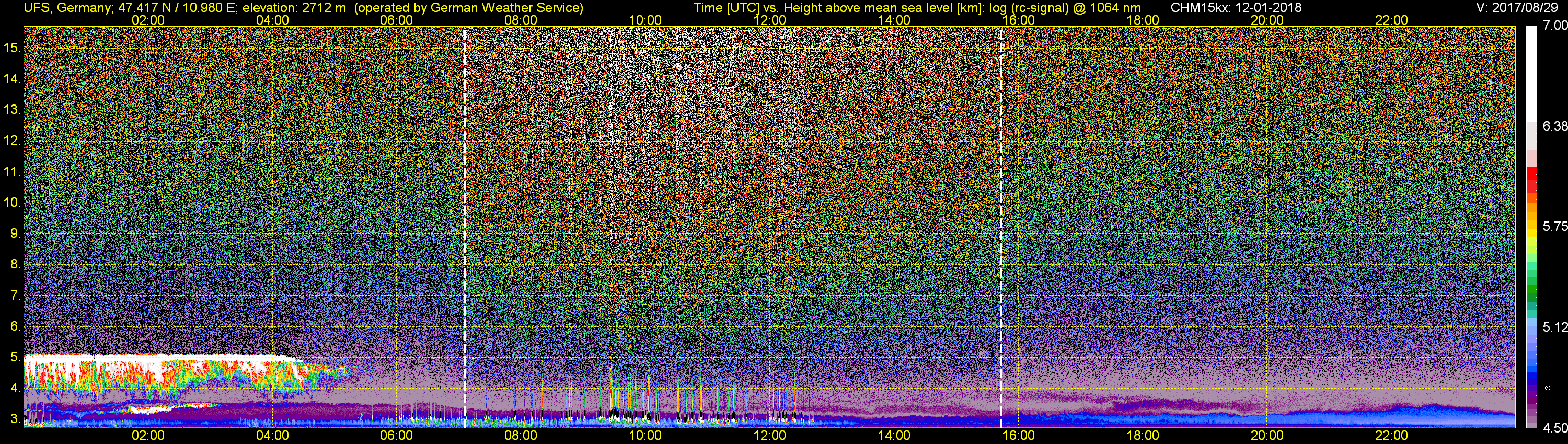Select the 06:00 label on the bottom time axis
1568x444 pixels.
point(396,436)
